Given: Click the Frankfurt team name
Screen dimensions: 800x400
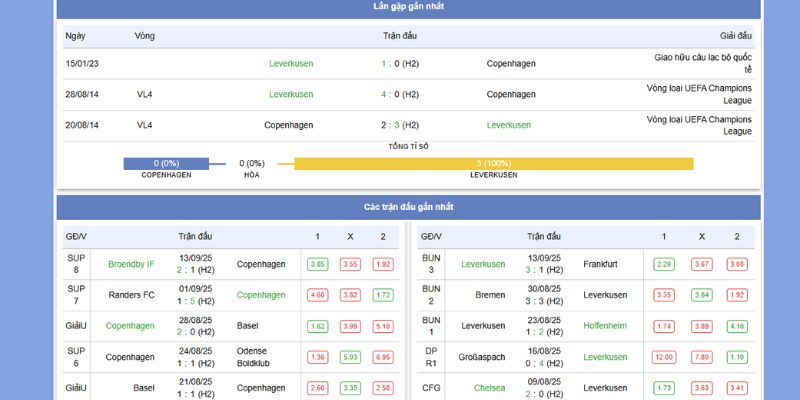Looking at the screenshot, I should click(x=600, y=264).
